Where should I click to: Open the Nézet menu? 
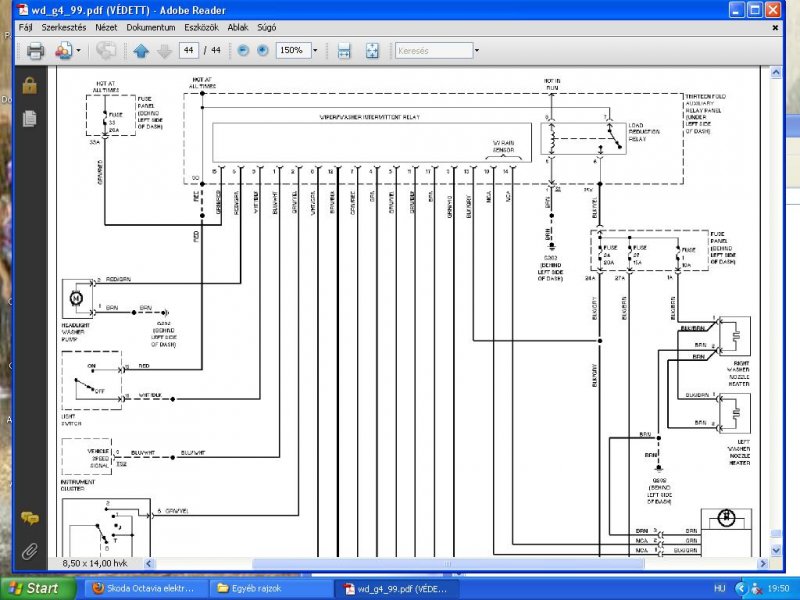[x=106, y=28]
